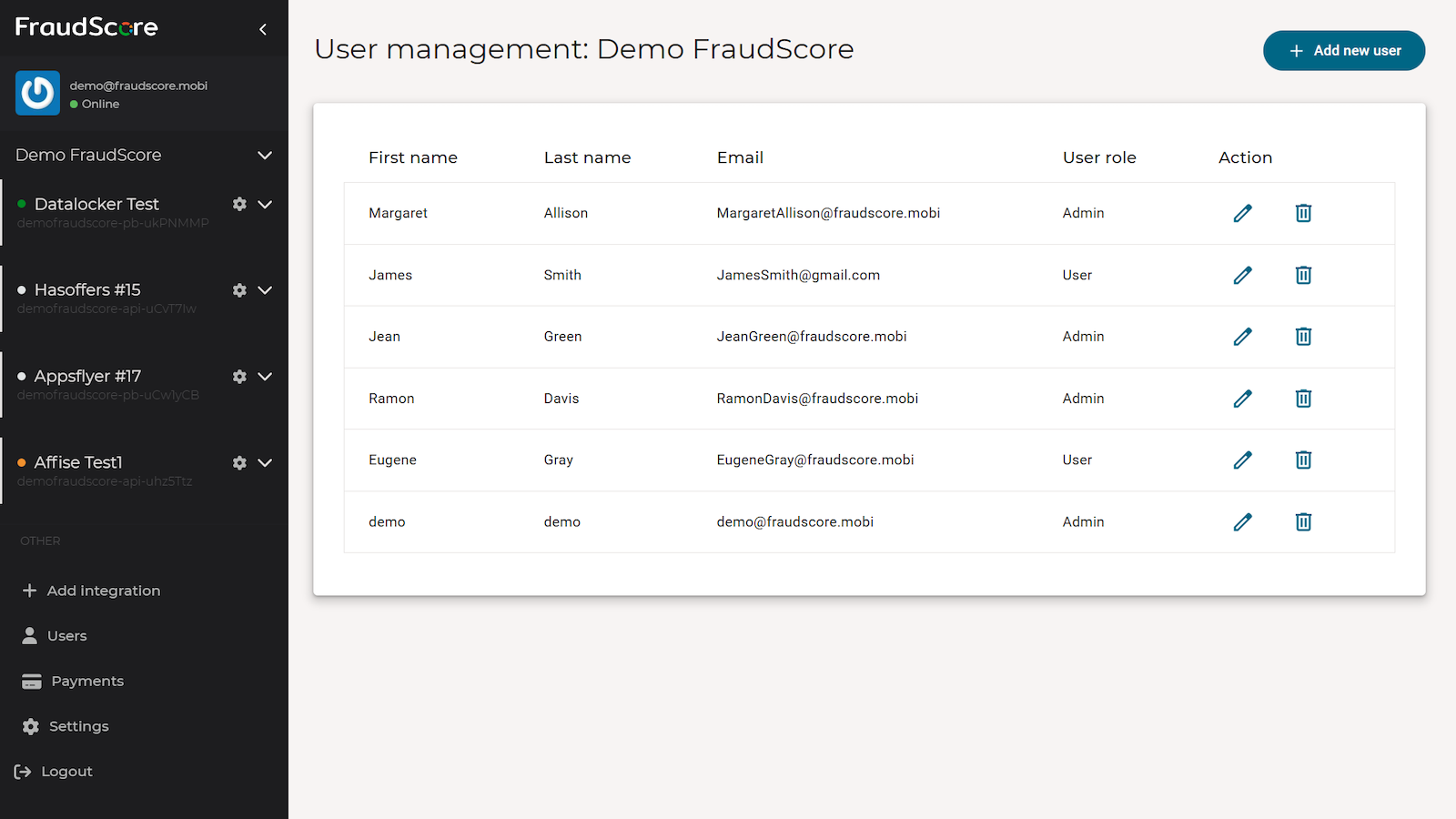This screenshot has width=1456, height=819.
Task: Delete Ramon Davis's user entry
Action: (1303, 399)
